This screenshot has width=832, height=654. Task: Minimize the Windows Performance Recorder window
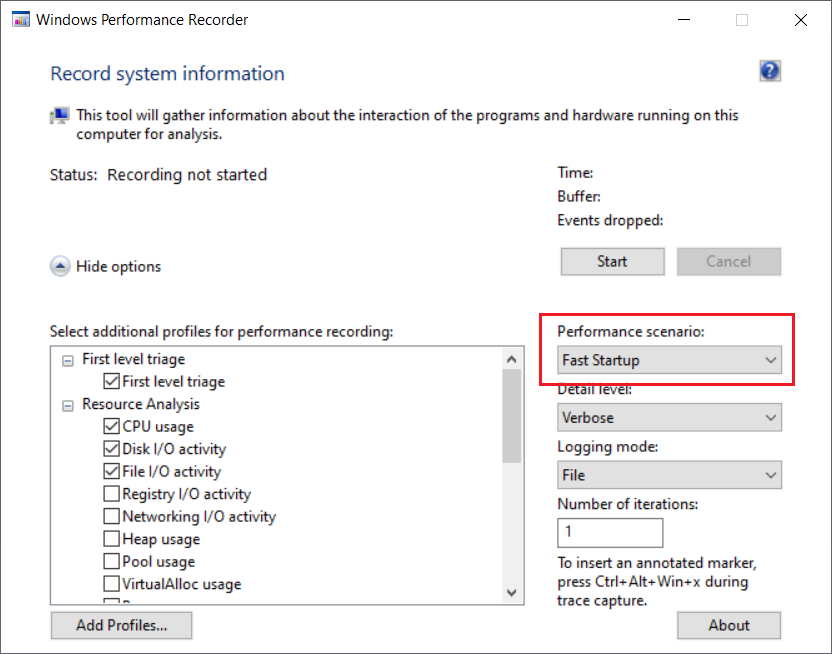click(x=684, y=20)
